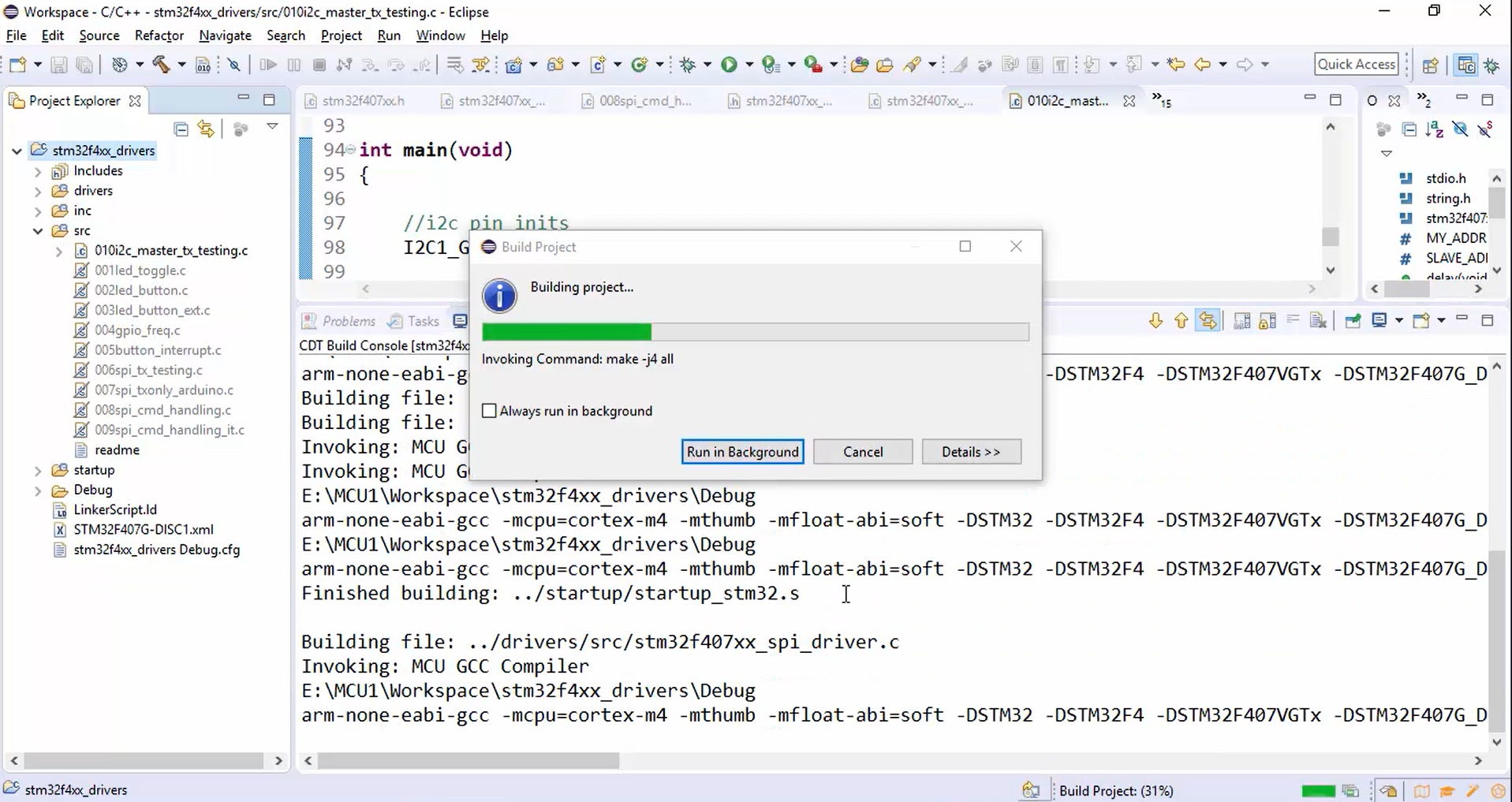This screenshot has height=802, width=1512.
Task: Open the Project menu
Action: pyautogui.click(x=341, y=35)
